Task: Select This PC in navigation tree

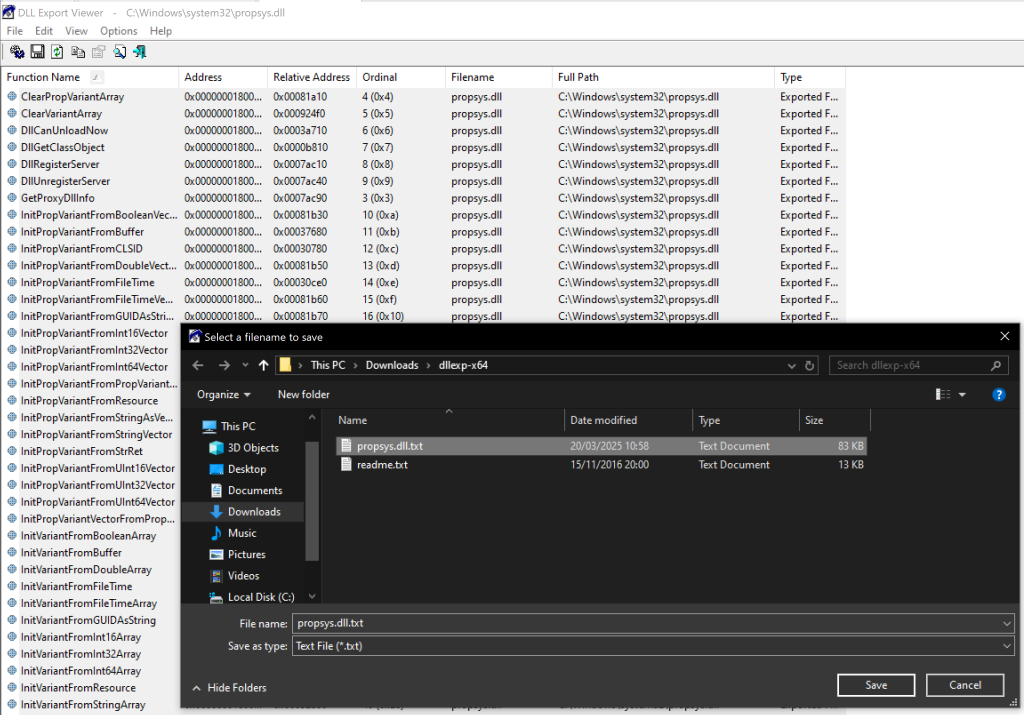Action: pos(238,426)
